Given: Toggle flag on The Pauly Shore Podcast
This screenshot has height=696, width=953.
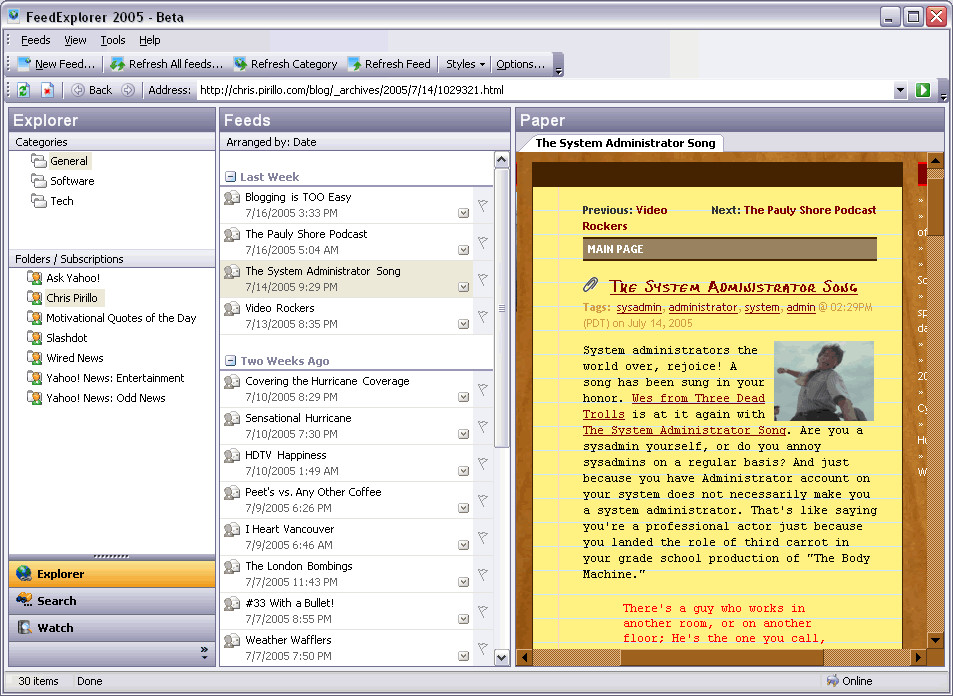Looking at the screenshot, I should (483, 243).
